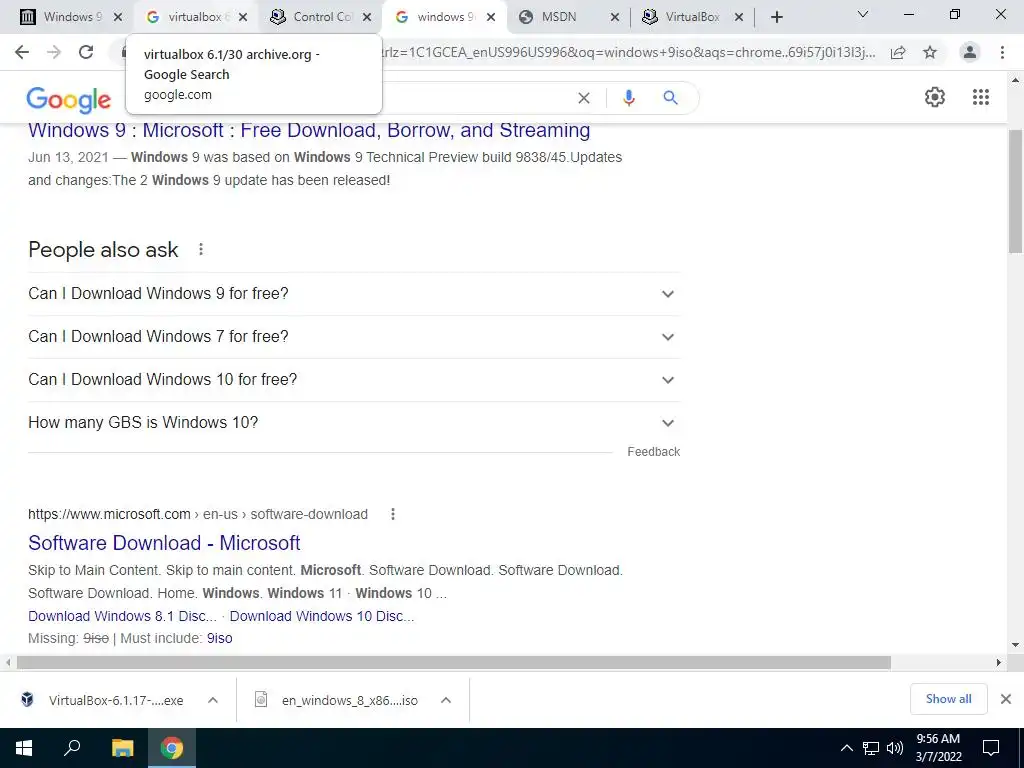Click the horizontal scrollbar thumb
Screen dimensions: 1024x768
(453, 662)
